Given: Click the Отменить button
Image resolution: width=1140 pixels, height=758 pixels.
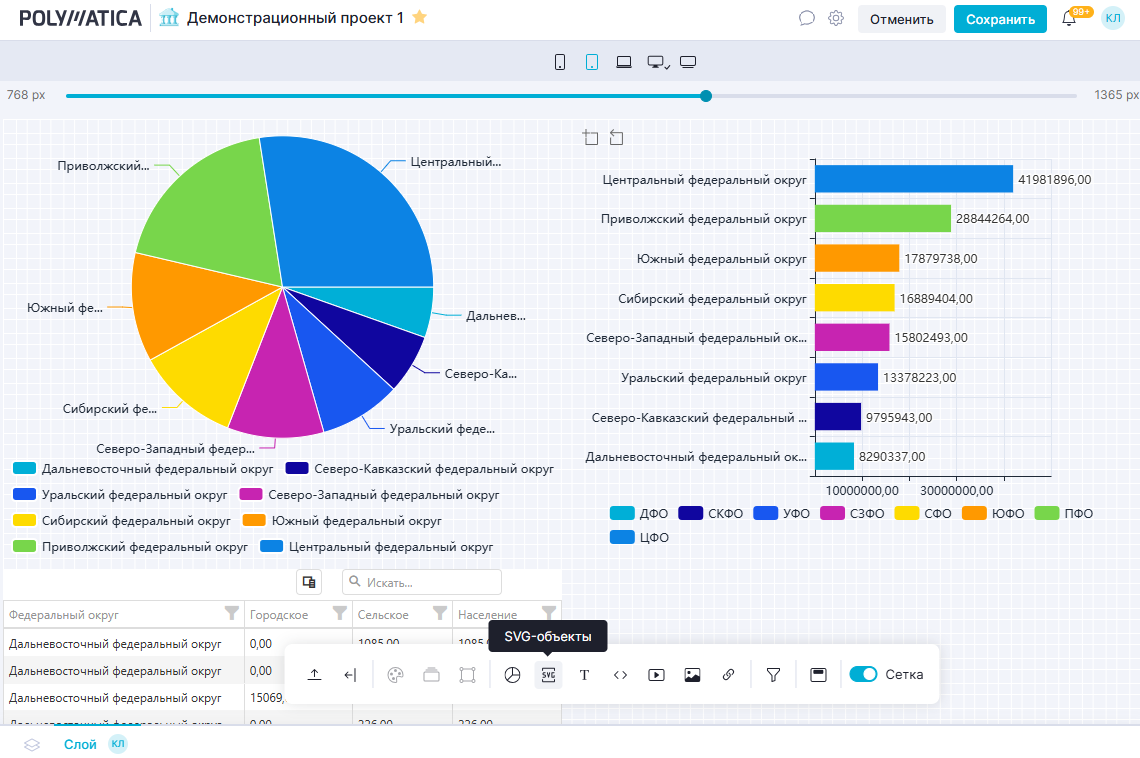Looking at the screenshot, I should pos(901,19).
